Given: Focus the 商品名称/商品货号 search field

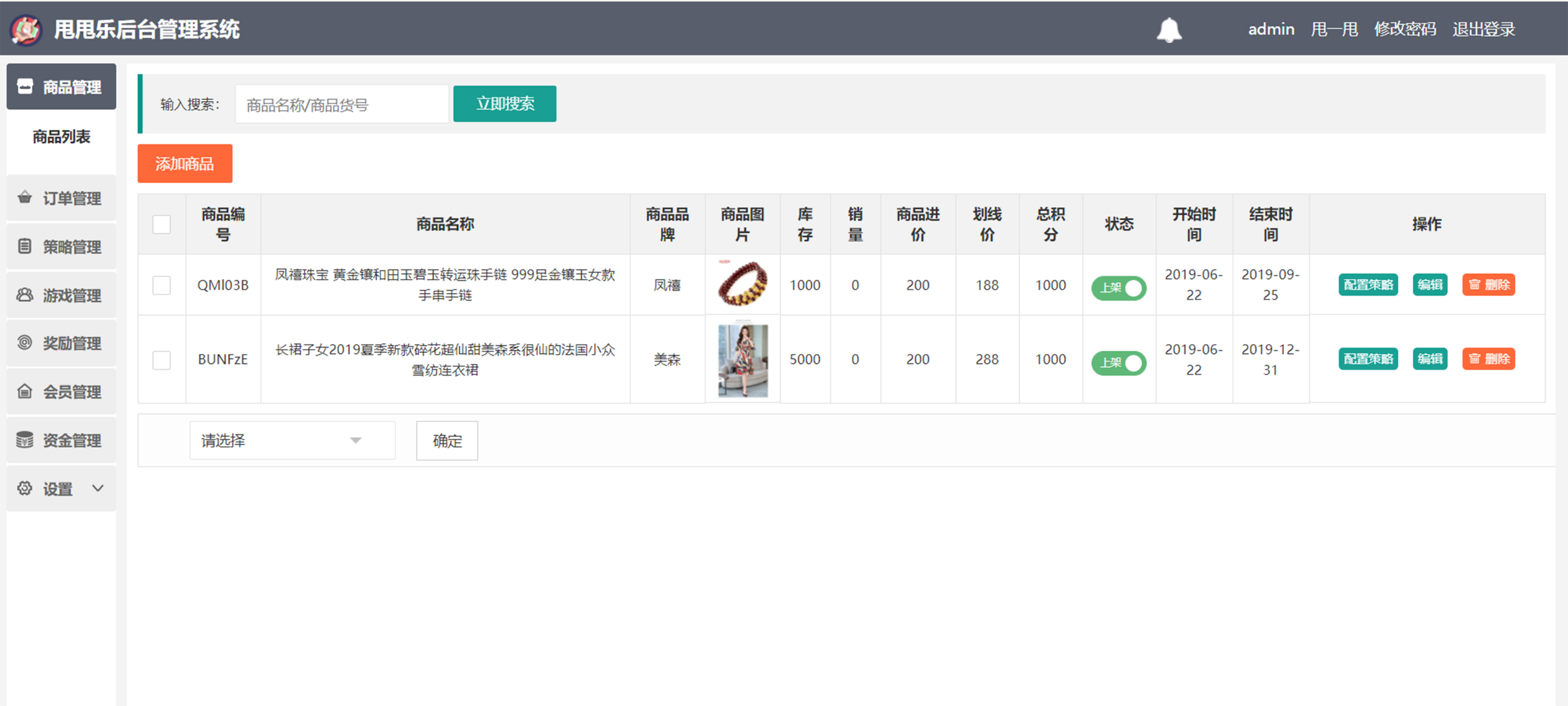Looking at the screenshot, I should point(341,104).
